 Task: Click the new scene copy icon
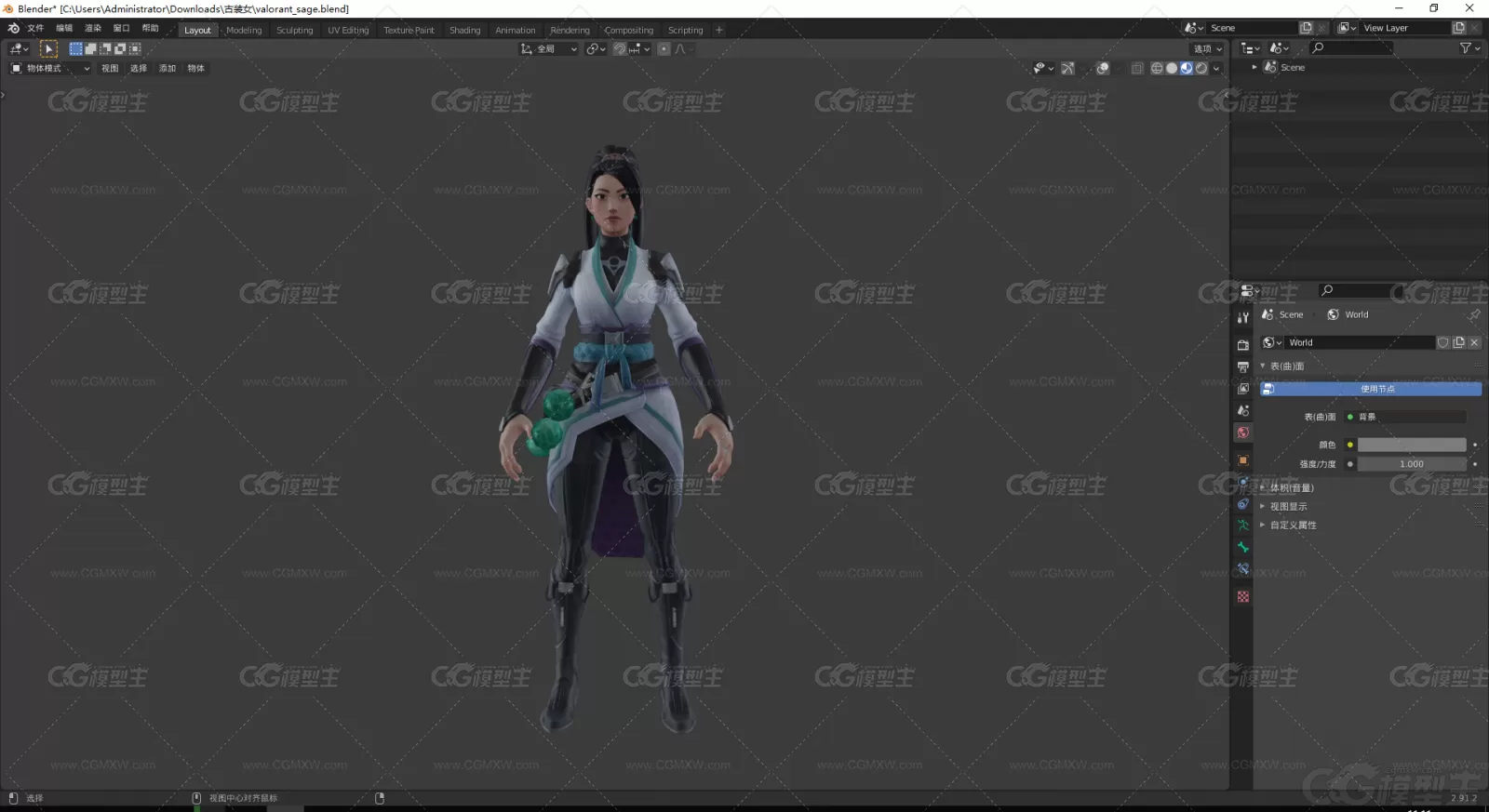pos(1306,28)
